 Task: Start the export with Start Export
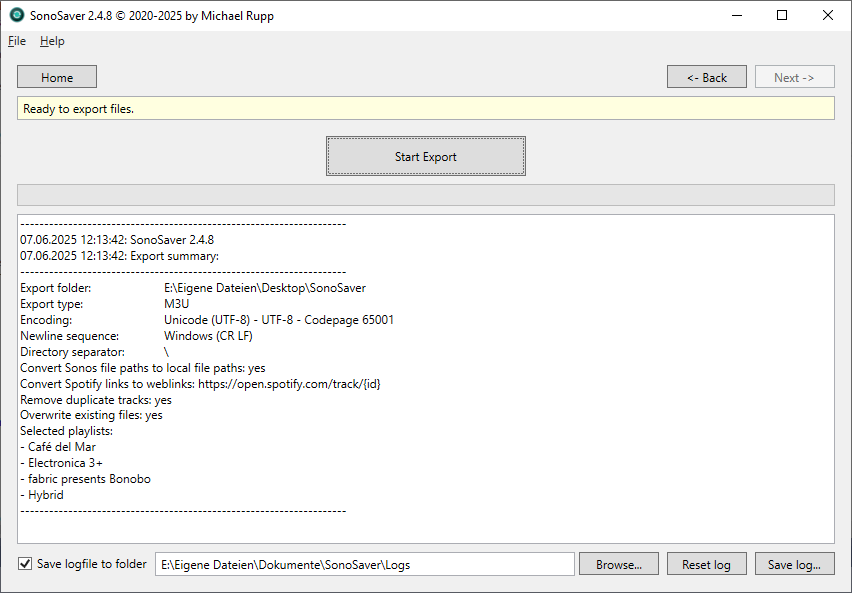point(425,155)
